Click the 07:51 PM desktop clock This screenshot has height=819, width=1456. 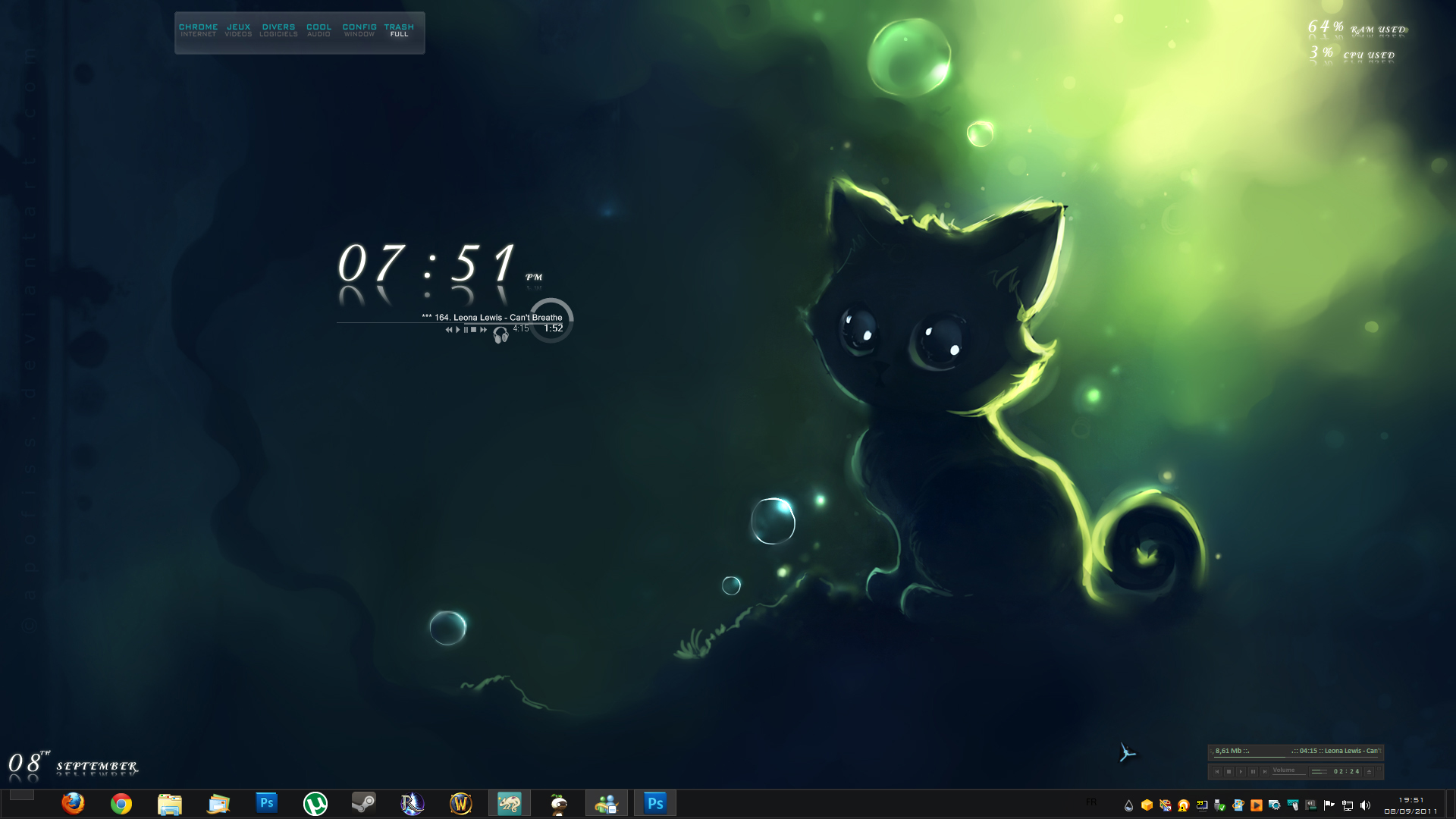tap(440, 263)
